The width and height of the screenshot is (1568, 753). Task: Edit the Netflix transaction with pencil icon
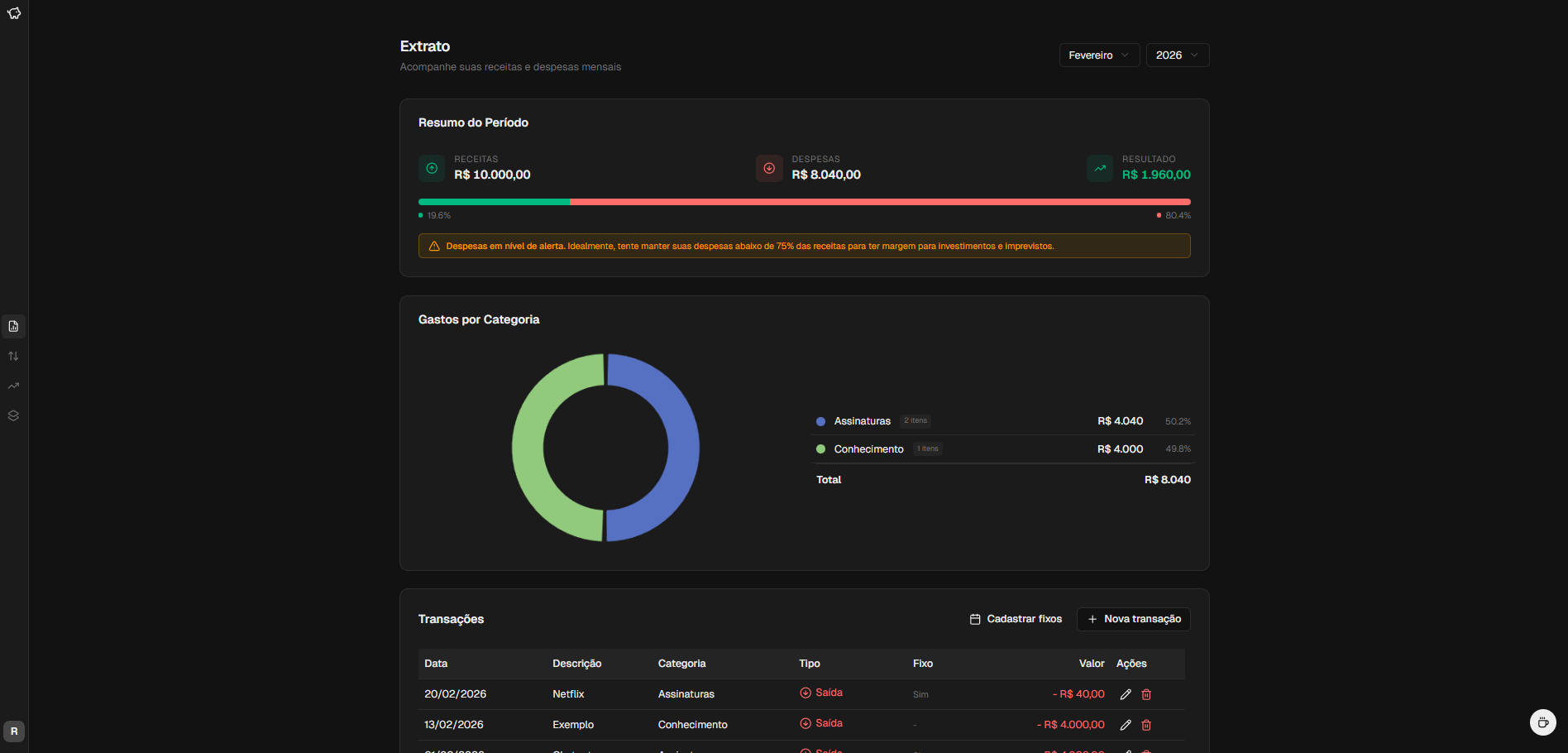(x=1125, y=694)
